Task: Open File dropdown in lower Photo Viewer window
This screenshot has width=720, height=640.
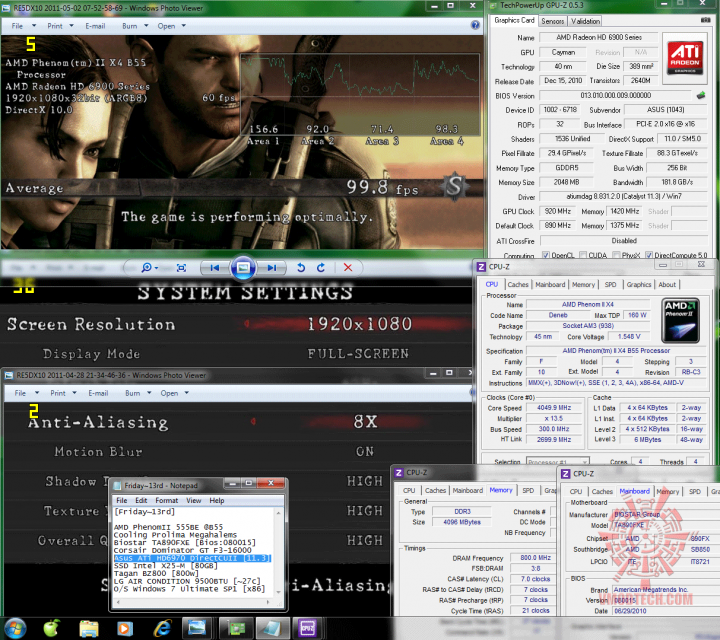Action: coord(26,393)
